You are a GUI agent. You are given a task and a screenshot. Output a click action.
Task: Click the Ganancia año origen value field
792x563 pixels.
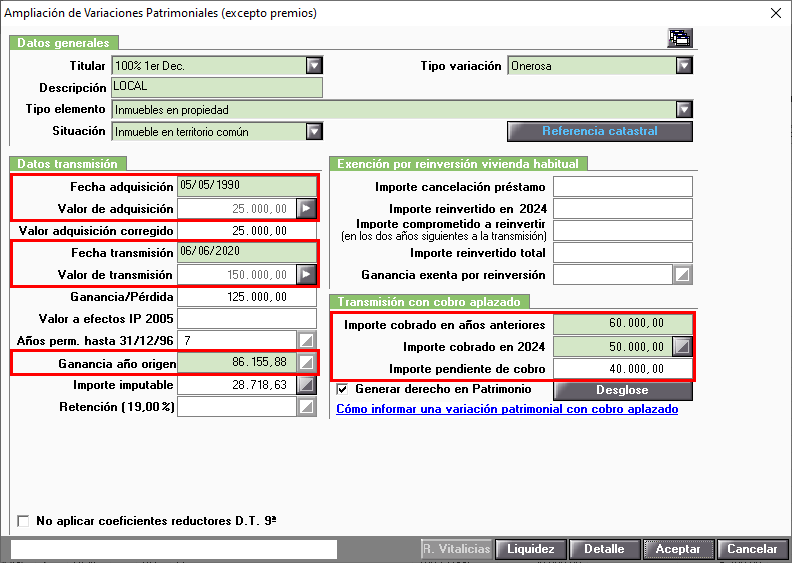237,362
